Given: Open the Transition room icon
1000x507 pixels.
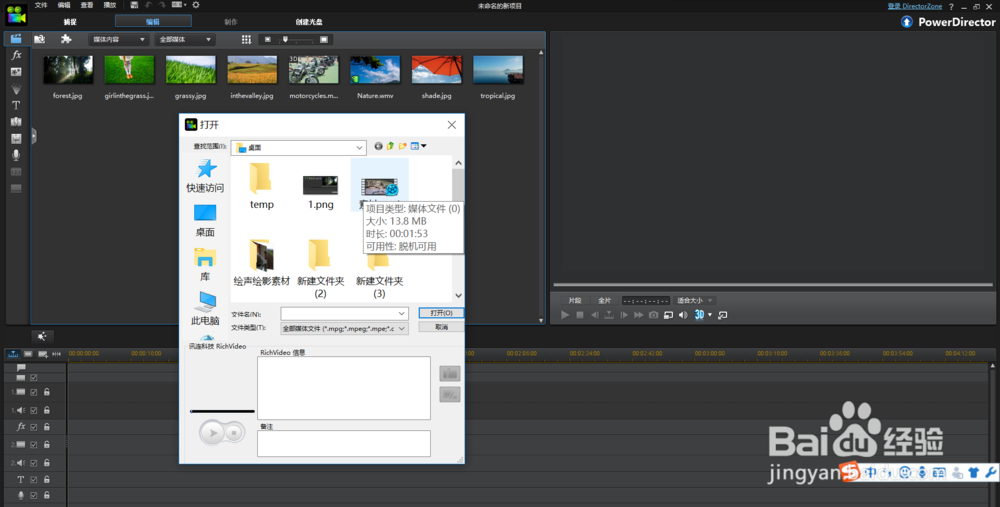Looking at the screenshot, I should (x=16, y=122).
